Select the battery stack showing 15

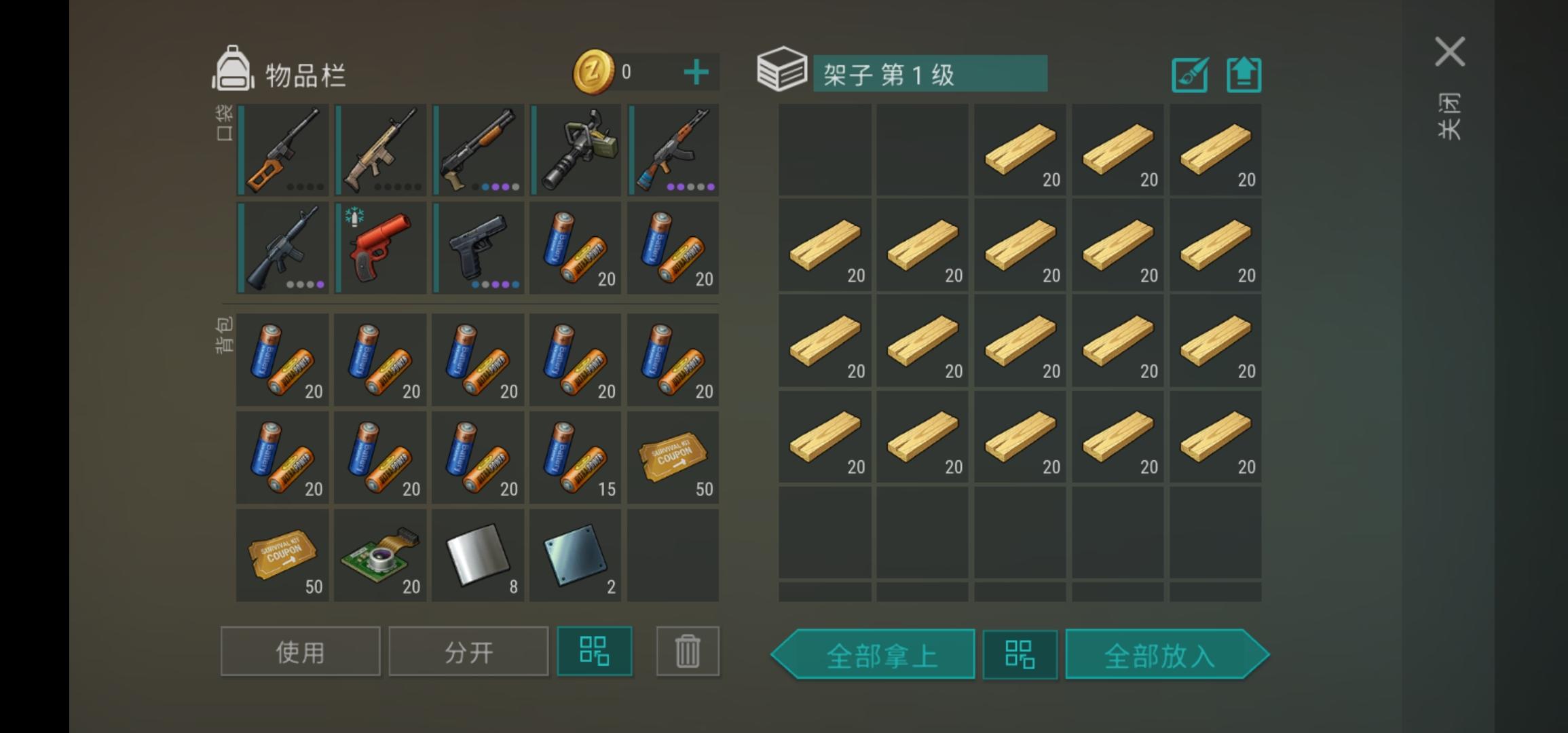[576, 457]
